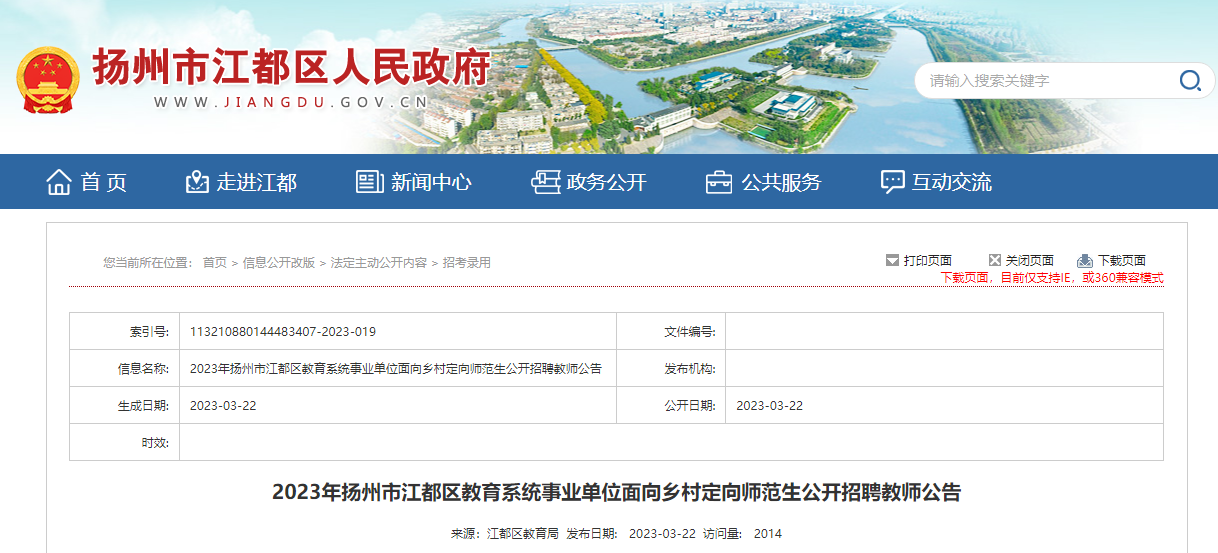
Task: Click the download page icon
Action: (x=1085, y=261)
